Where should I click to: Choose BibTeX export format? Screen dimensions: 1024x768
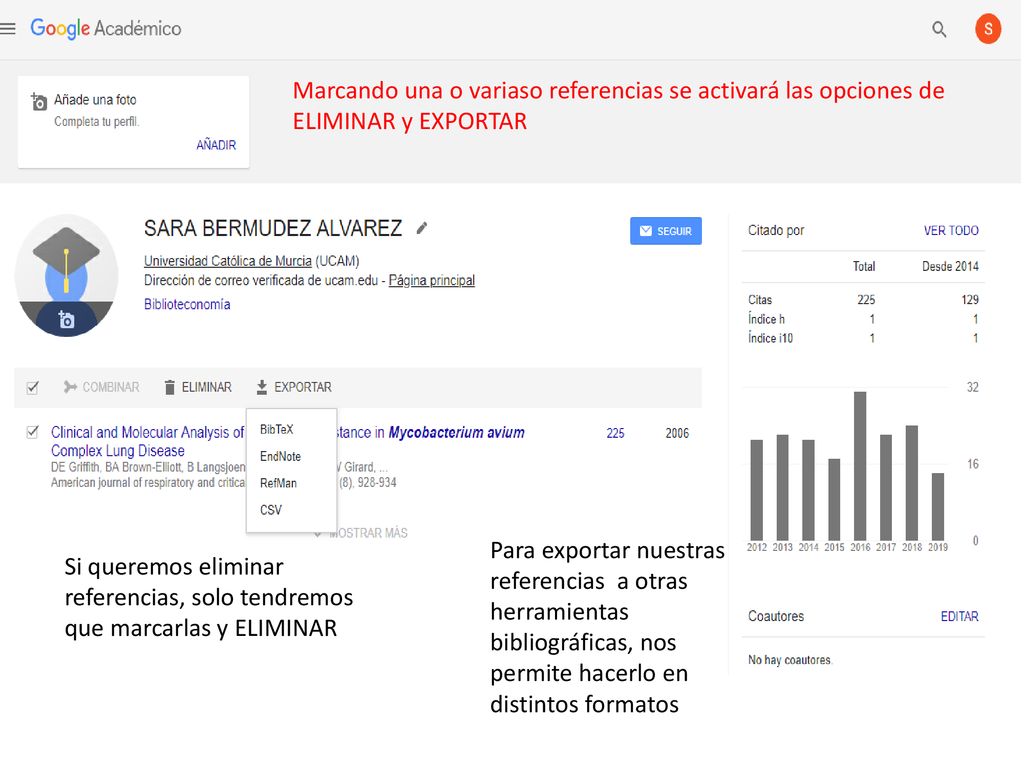(277, 429)
